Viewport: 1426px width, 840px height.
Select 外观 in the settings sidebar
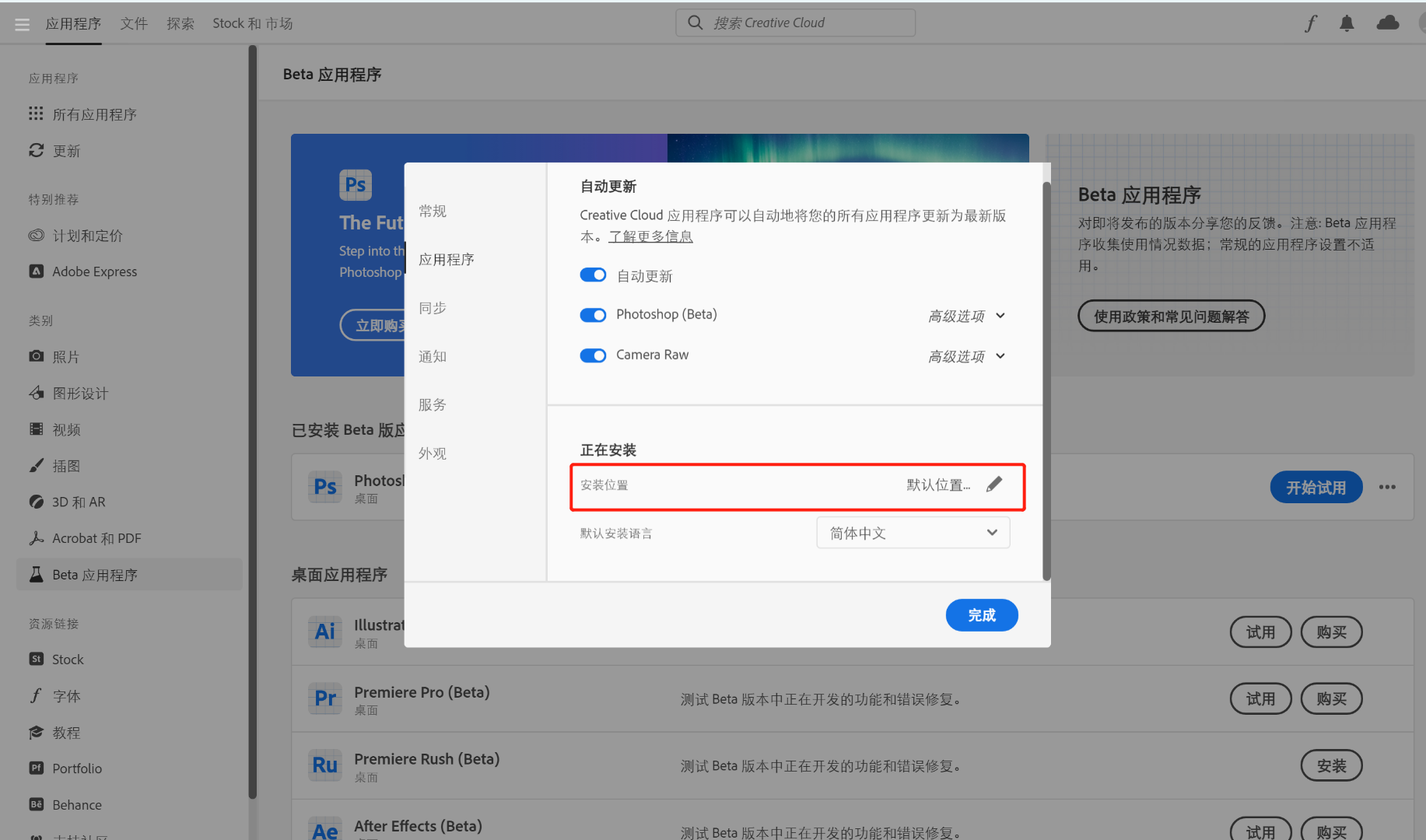[433, 453]
